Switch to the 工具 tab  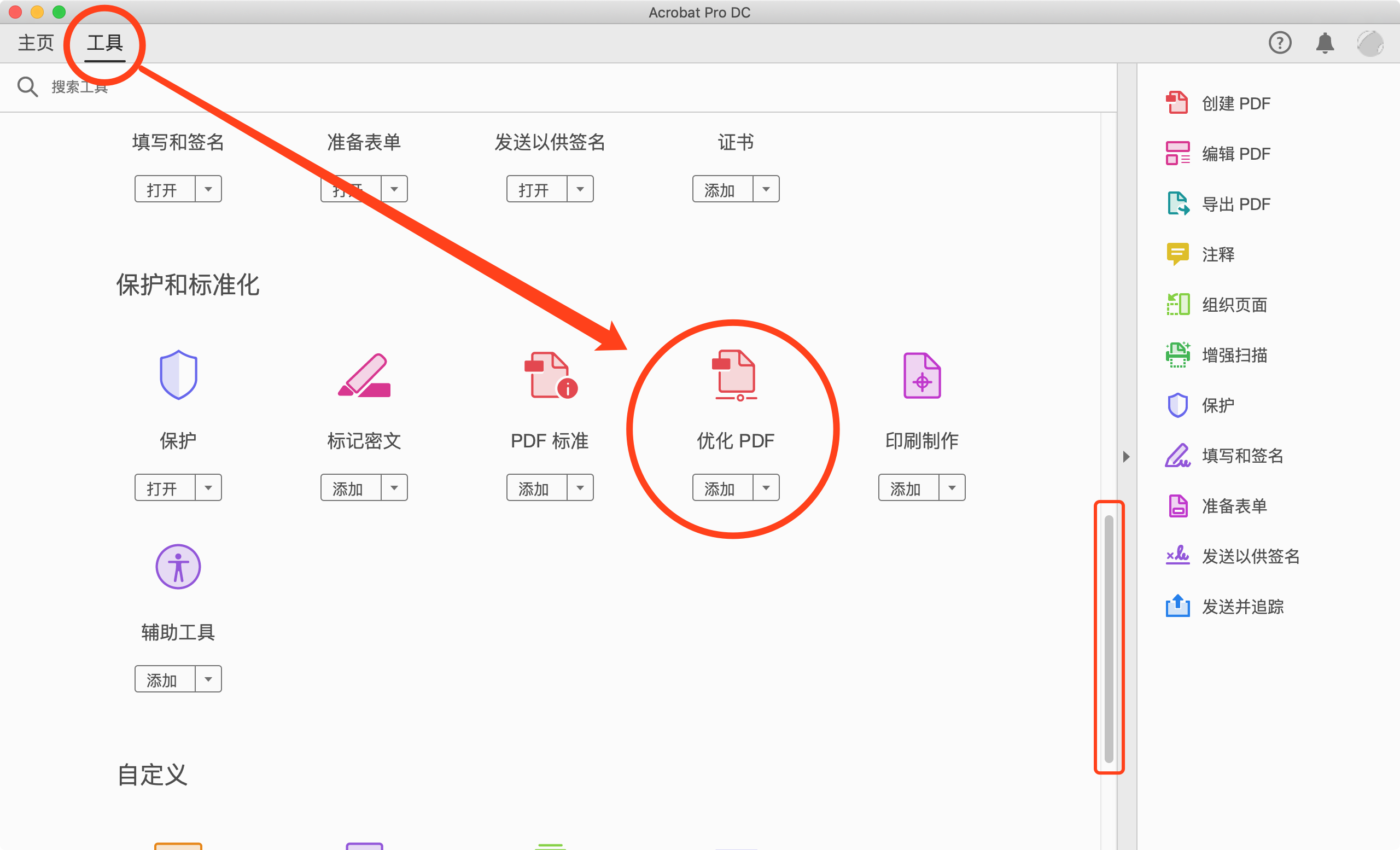[x=104, y=43]
